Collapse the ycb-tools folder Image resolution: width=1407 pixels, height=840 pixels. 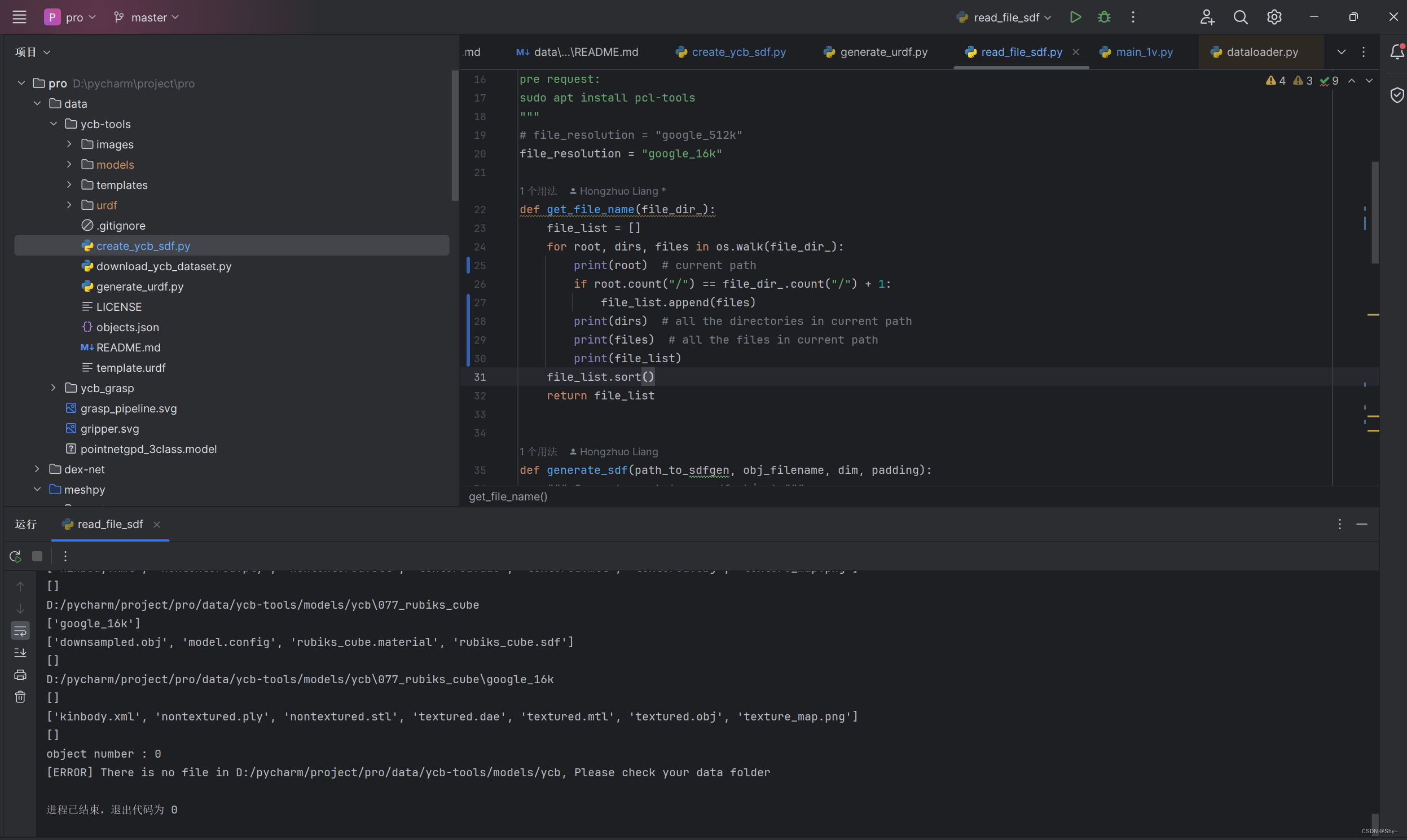coord(54,124)
